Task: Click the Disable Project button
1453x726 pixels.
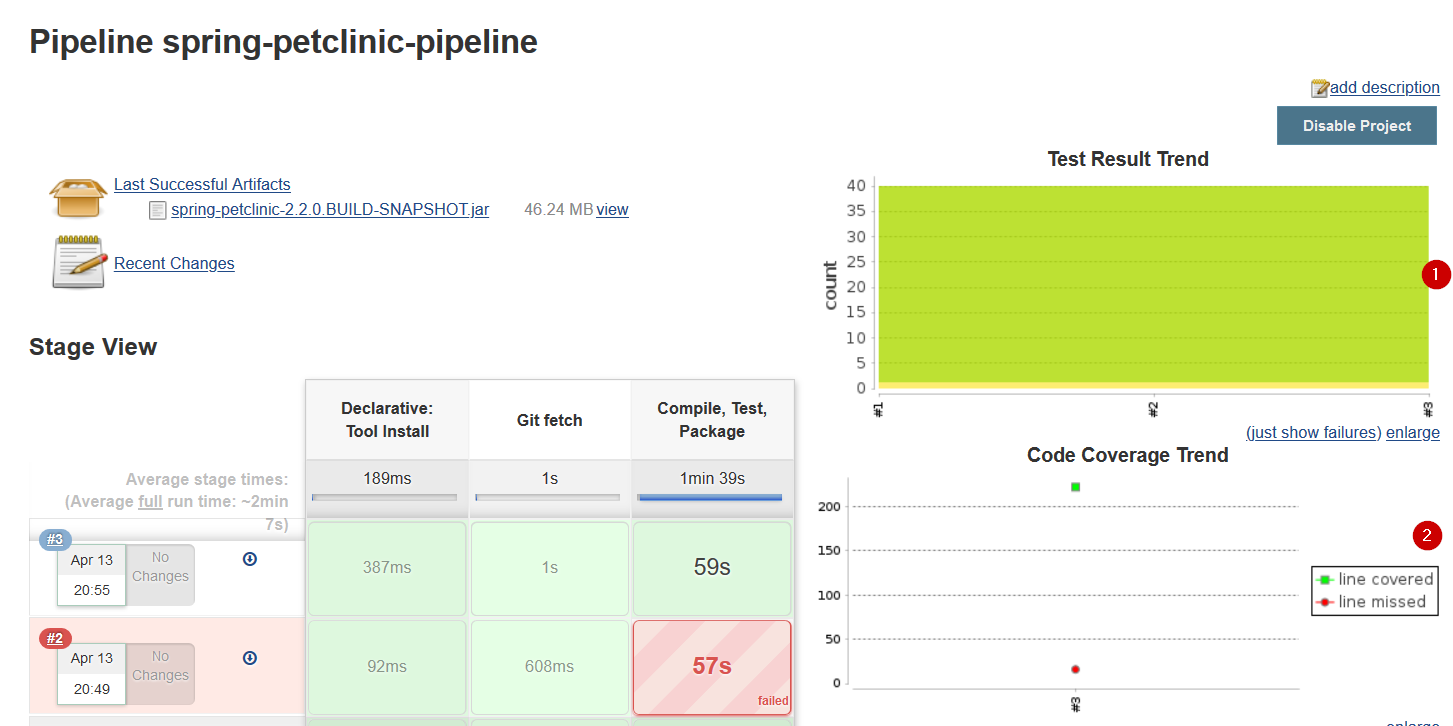Action: point(1356,125)
